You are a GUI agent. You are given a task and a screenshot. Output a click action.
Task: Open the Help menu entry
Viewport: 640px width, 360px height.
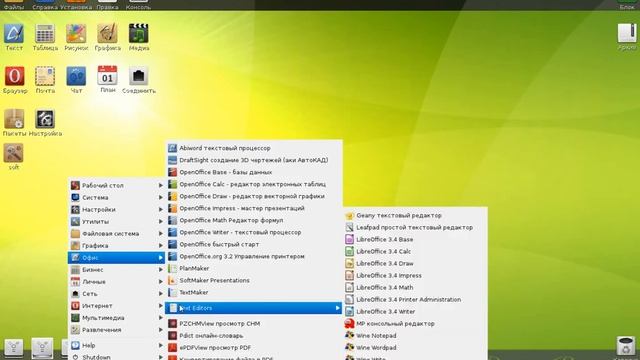[x=116, y=345]
